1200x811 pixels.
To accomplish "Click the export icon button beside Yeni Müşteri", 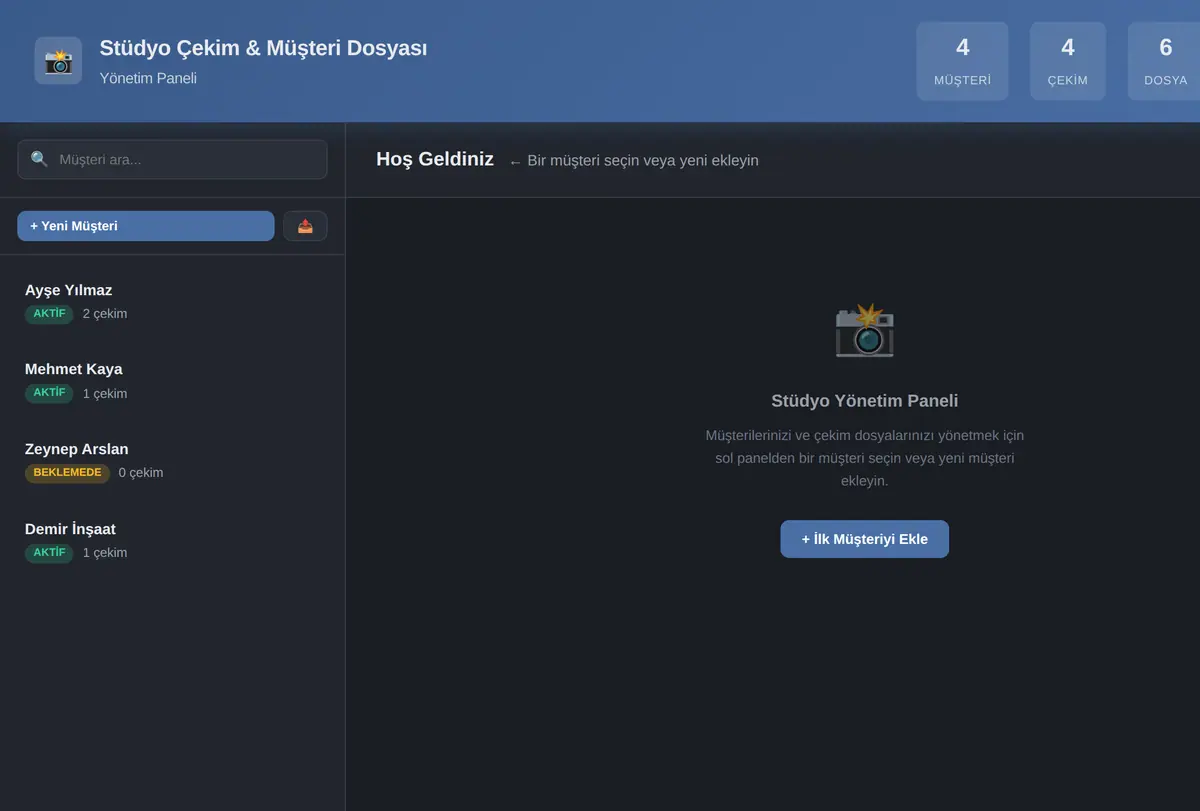I will click(x=305, y=226).
